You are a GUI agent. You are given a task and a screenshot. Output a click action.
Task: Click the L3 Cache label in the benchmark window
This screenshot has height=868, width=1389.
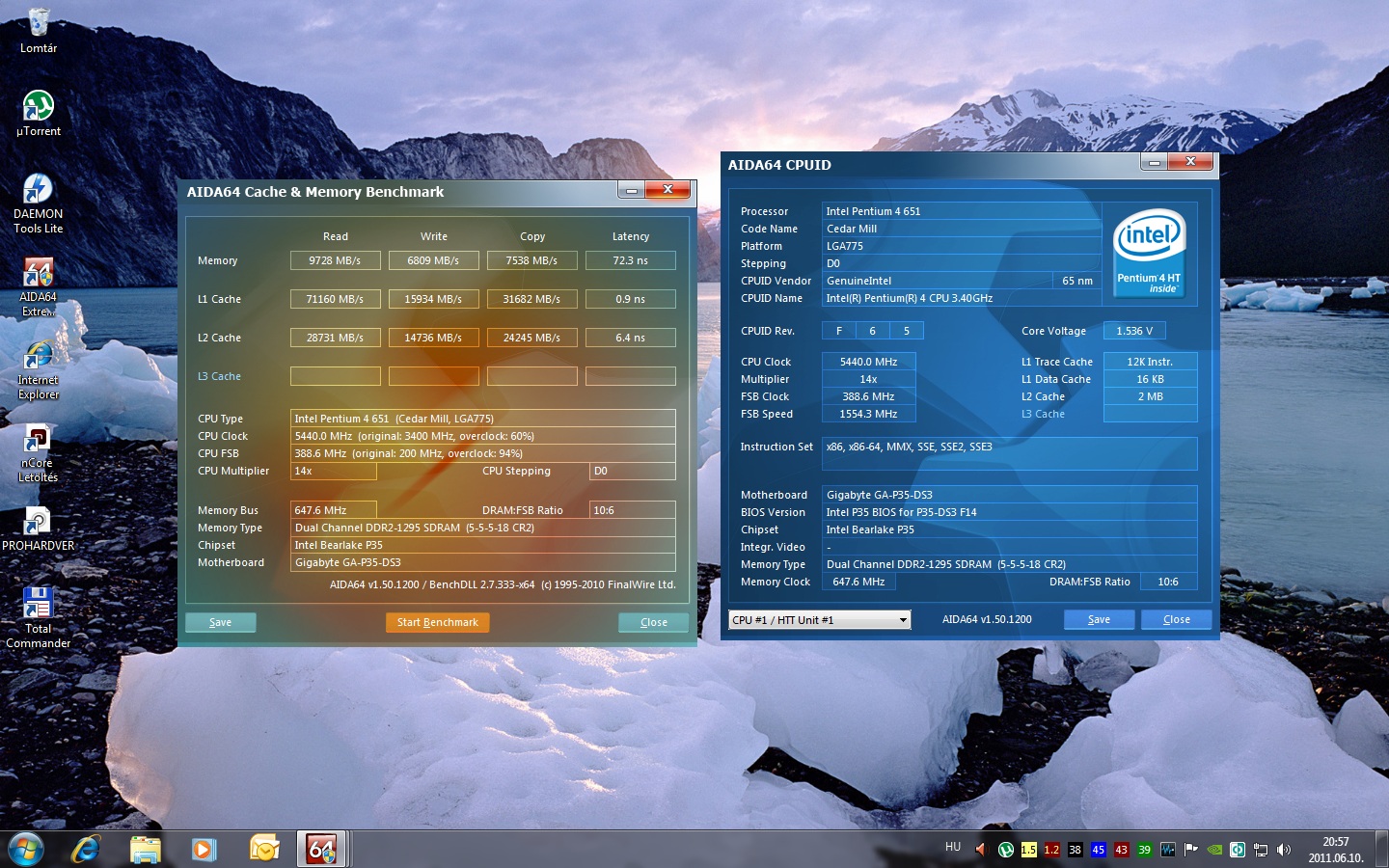pos(220,376)
